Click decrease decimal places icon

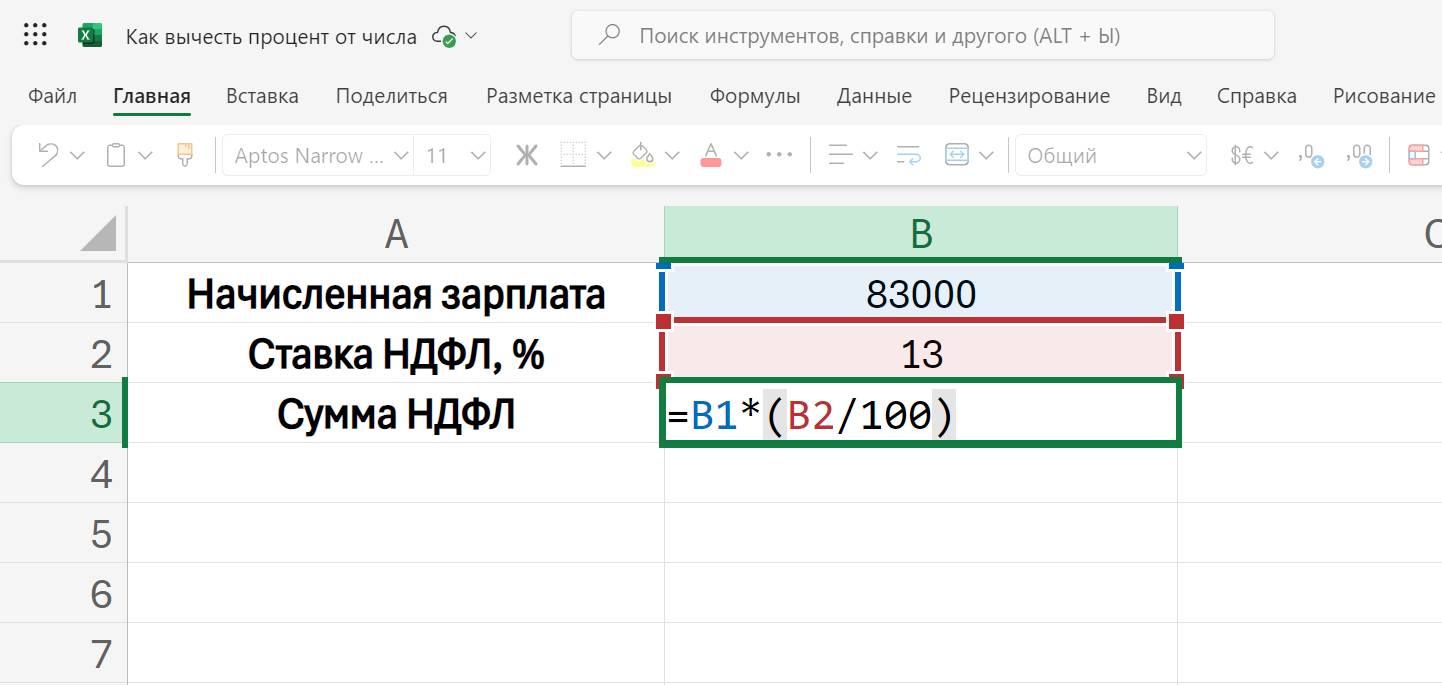1359,155
